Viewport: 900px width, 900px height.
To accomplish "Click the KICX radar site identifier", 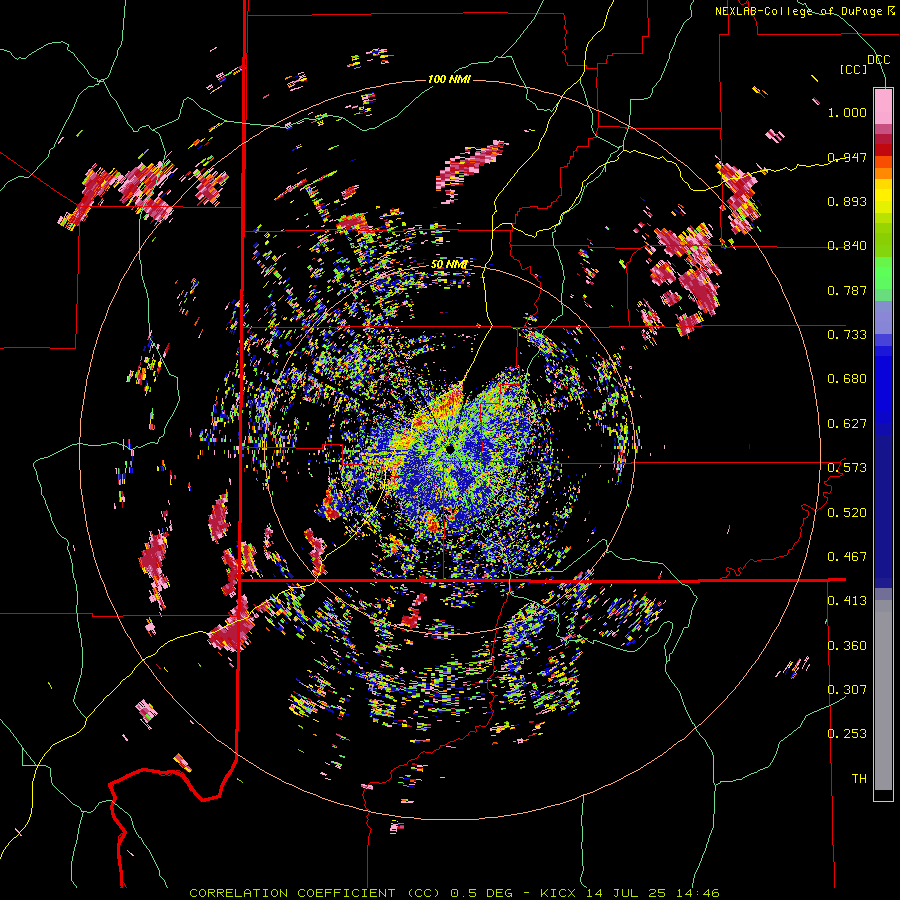I will pyautogui.click(x=560, y=893).
